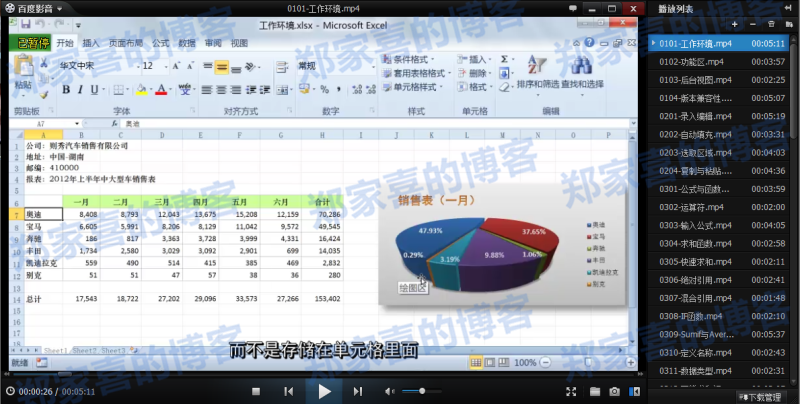The height and width of the screenshot is (404, 800).
Task: Open the font size dropdown showing 12
Action: coord(166,66)
